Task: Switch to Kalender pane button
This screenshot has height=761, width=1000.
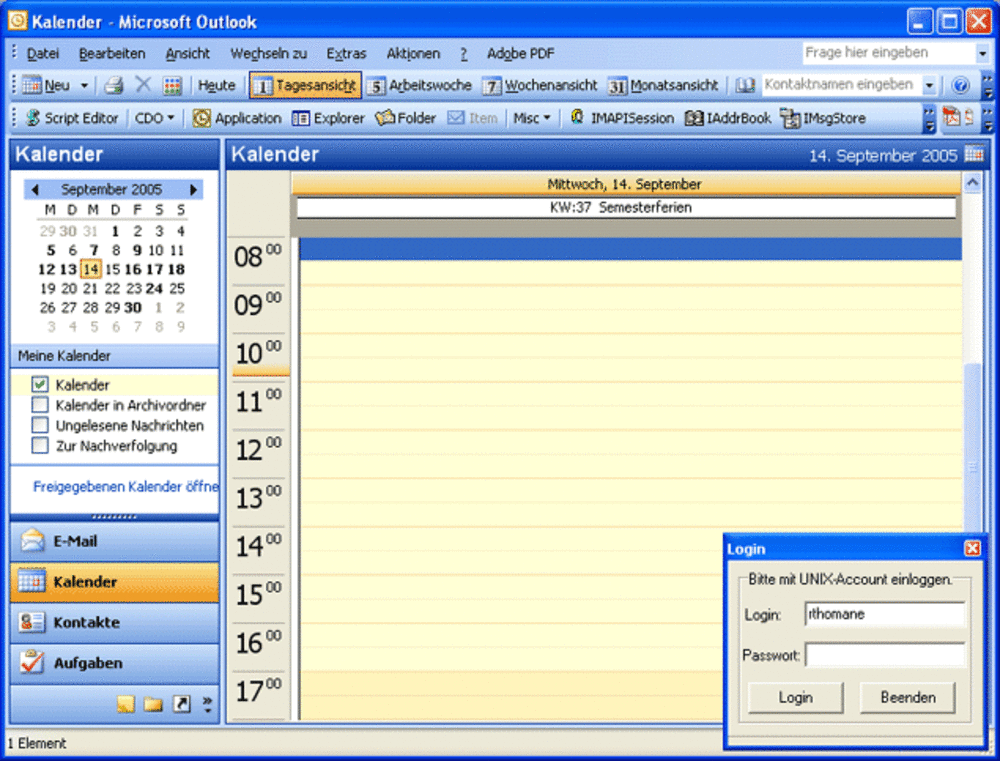Action: [115, 582]
